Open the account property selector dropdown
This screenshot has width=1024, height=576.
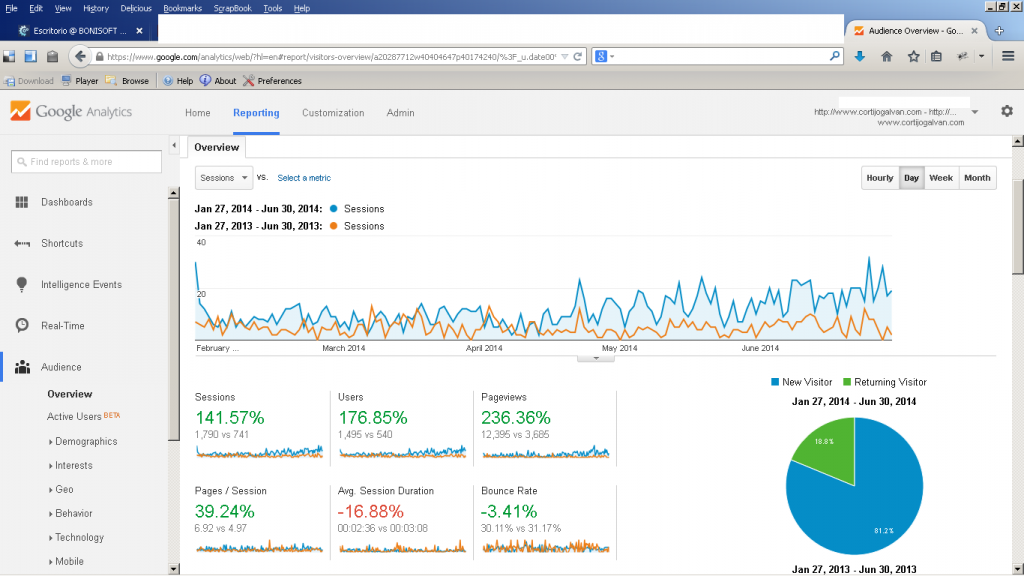(x=974, y=112)
